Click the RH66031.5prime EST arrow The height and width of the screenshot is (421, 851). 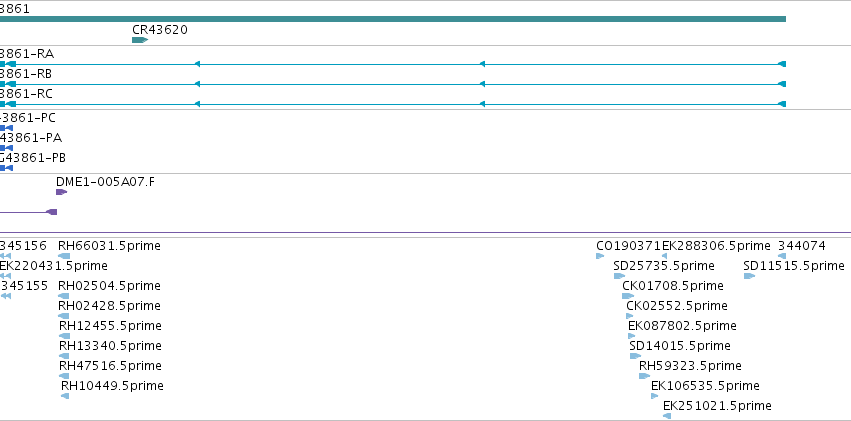pyautogui.click(x=64, y=256)
